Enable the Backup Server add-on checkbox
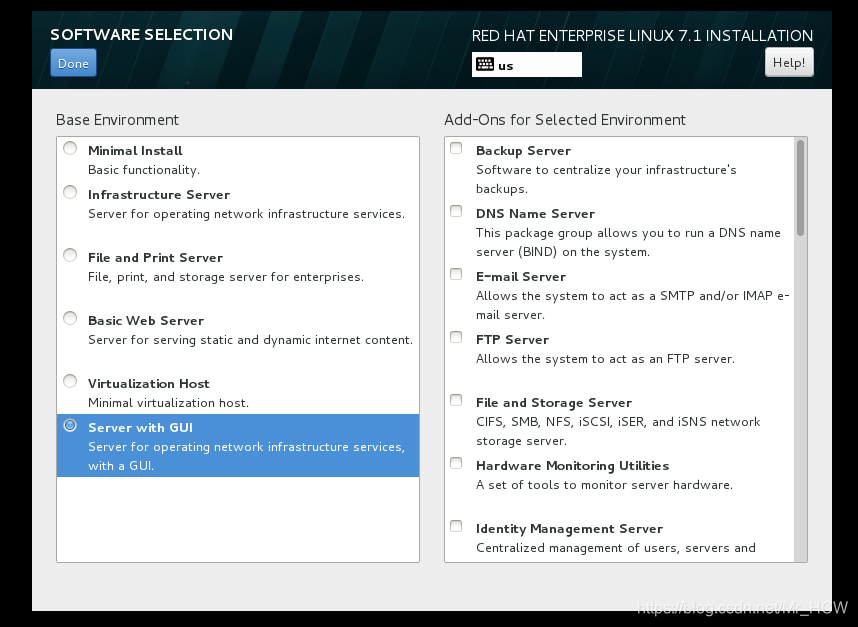 pyautogui.click(x=456, y=148)
